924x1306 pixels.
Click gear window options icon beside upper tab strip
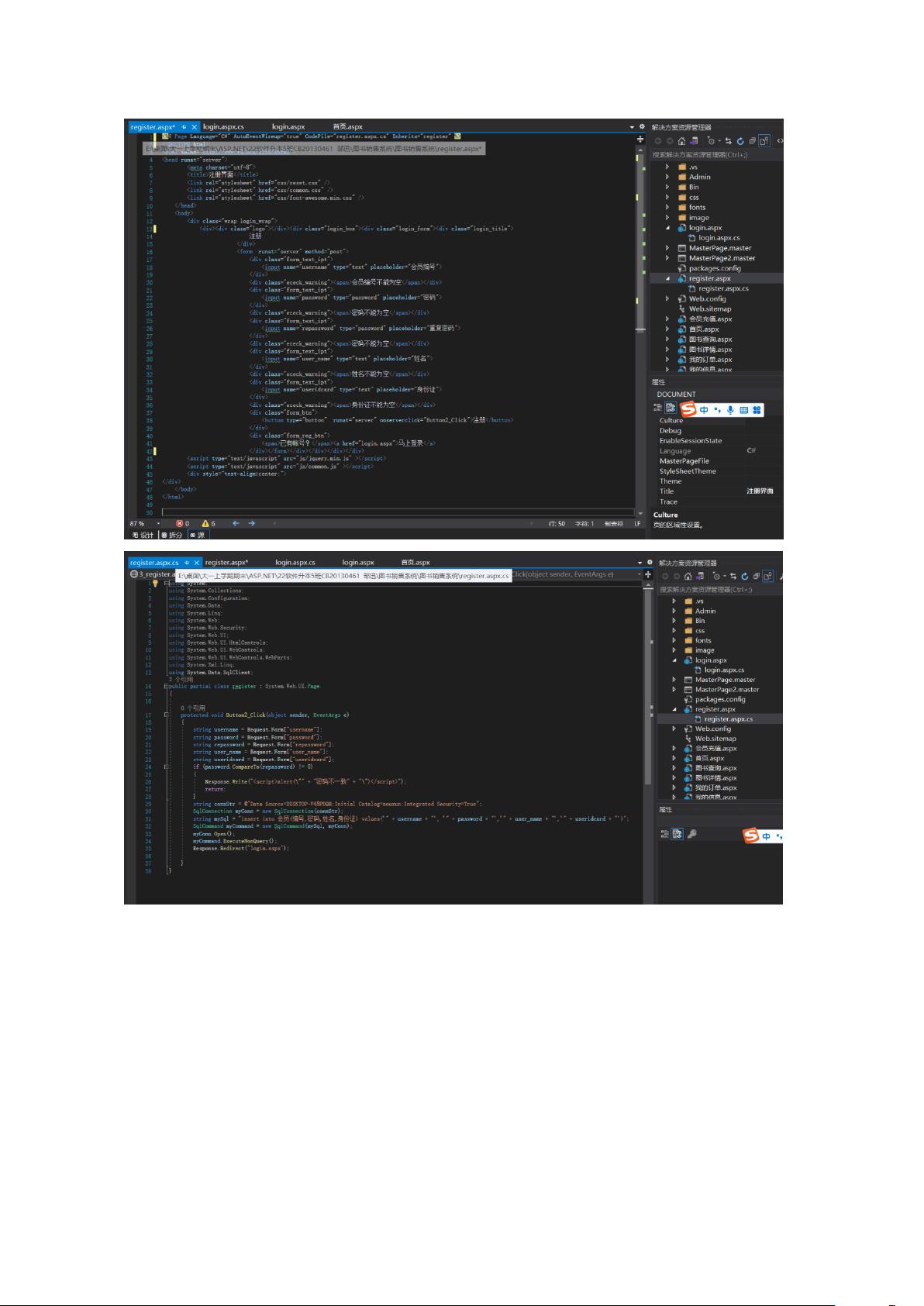[x=642, y=126]
